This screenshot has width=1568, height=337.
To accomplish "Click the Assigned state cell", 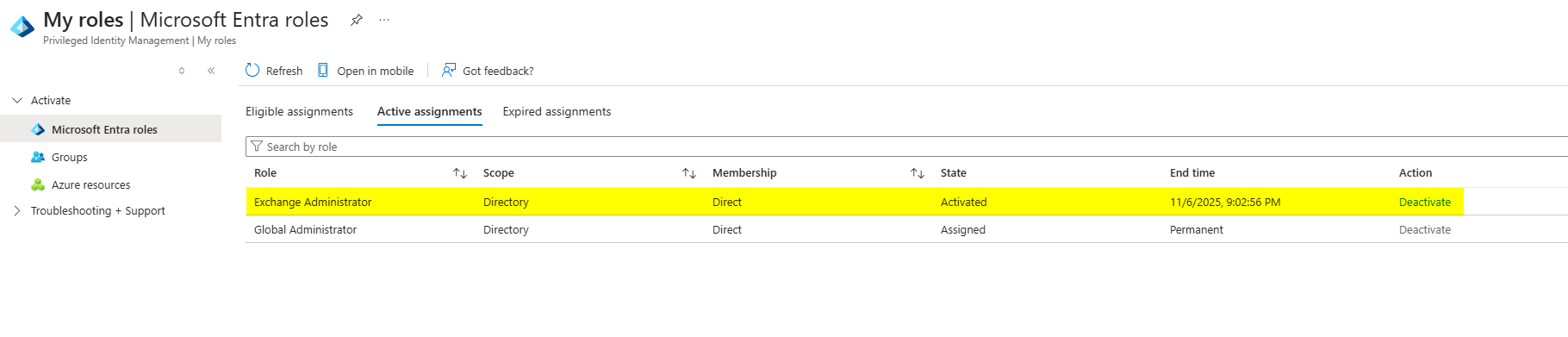I will pyautogui.click(x=963, y=229).
